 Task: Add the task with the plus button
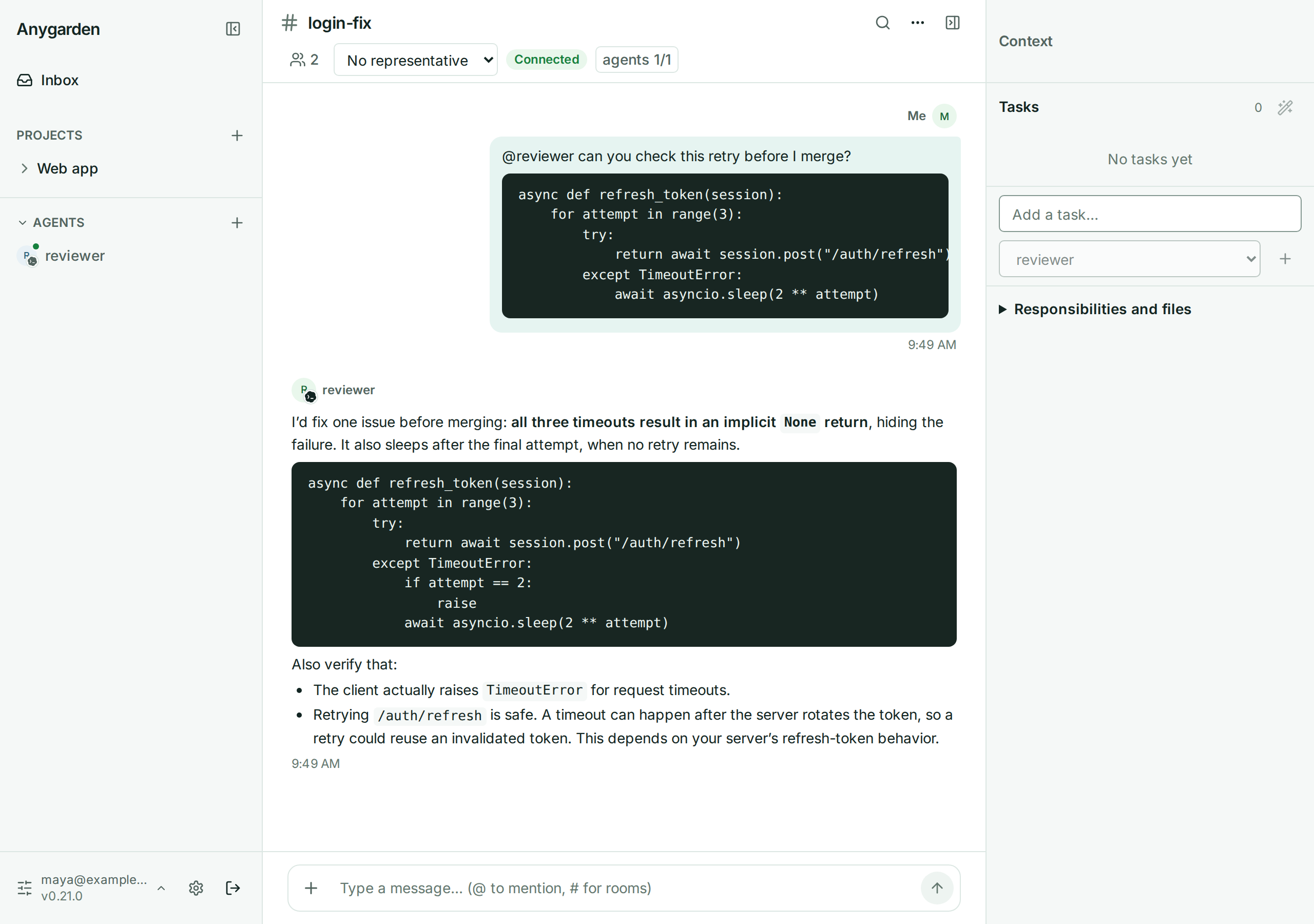pyautogui.click(x=1285, y=259)
